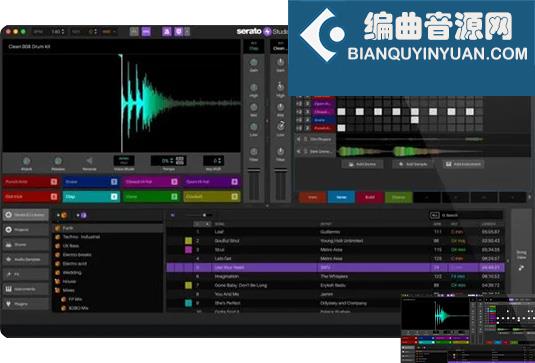
Task: Select the FP Mix subcrate
Action: point(108,299)
